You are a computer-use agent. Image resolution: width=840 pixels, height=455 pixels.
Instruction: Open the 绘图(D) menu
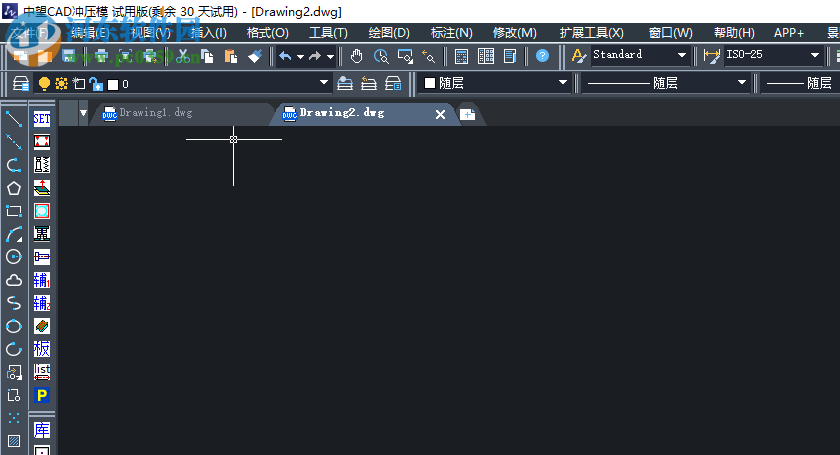(x=389, y=33)
